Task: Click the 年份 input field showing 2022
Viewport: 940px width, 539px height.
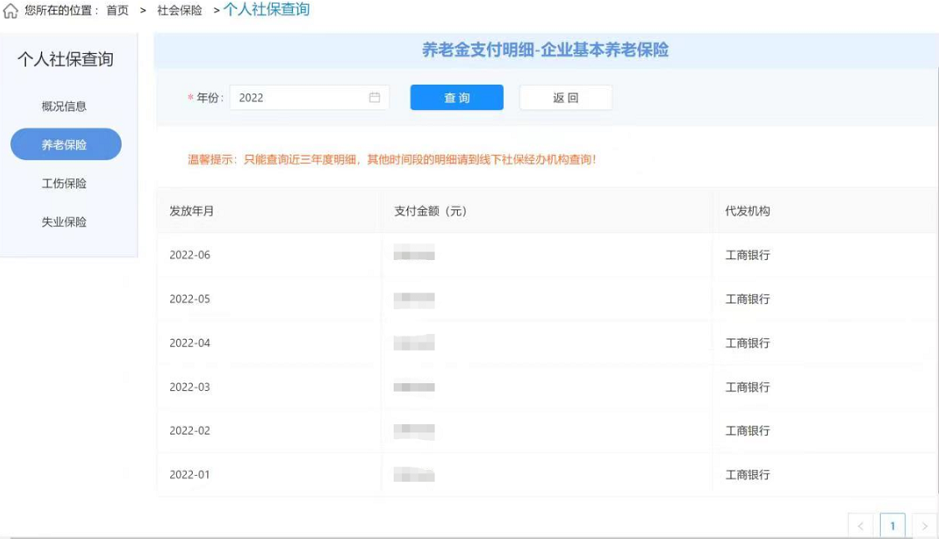Action: coord(300,98)
